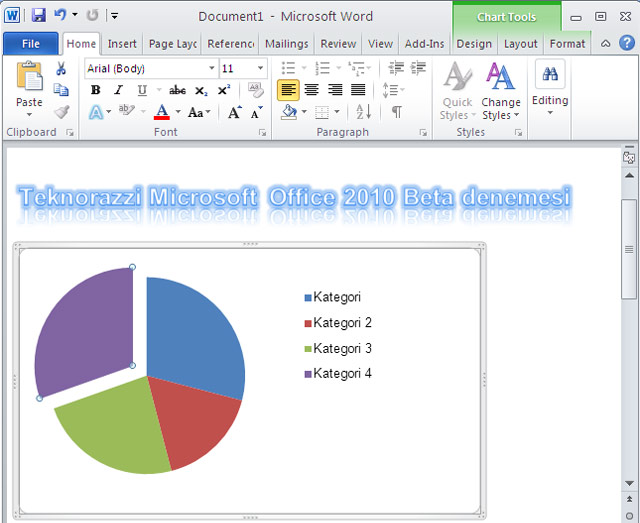This screenshot has height=523, width=640.
Task: Enable justify text alignment
Action: pyautogui.click(x=357, y=91)
